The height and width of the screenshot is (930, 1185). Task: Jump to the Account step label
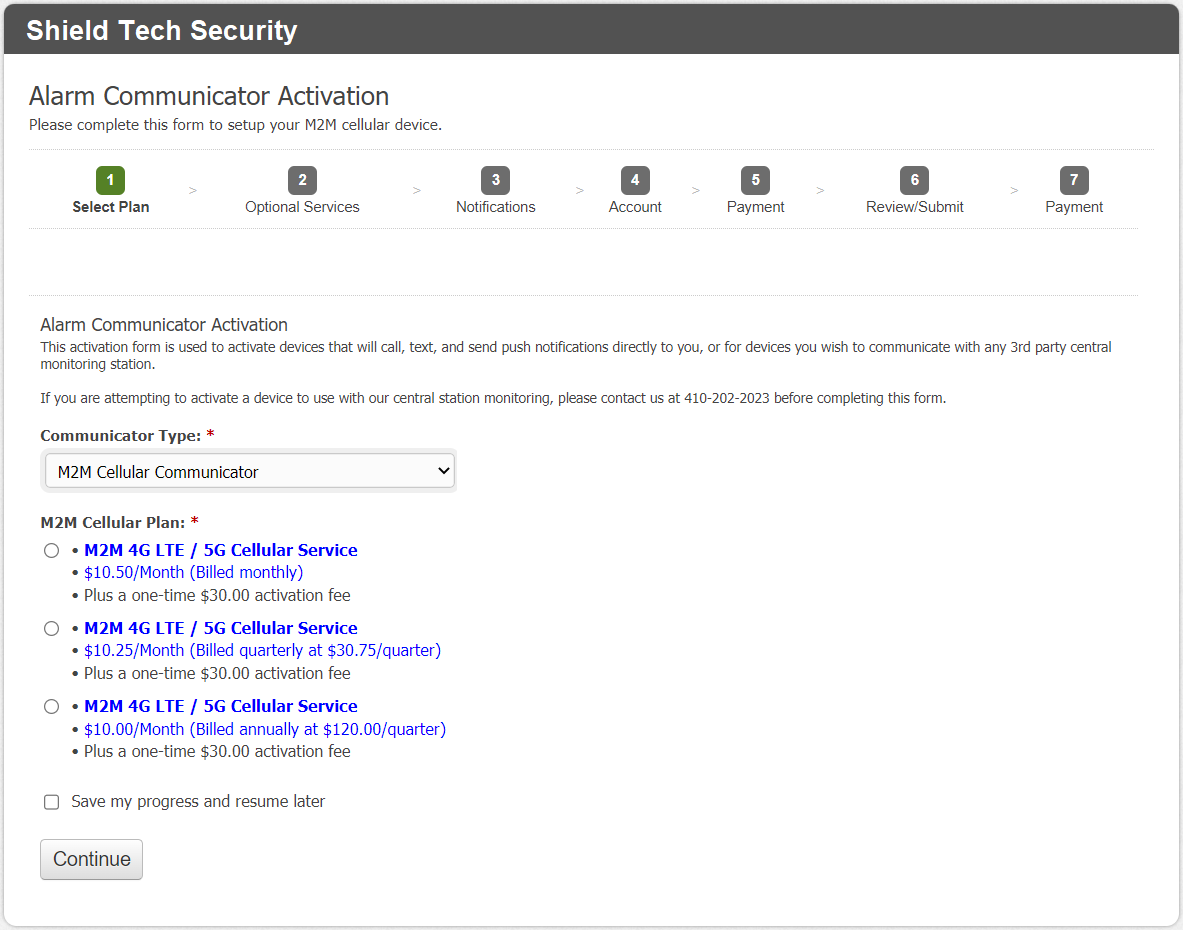pos(635,207)
